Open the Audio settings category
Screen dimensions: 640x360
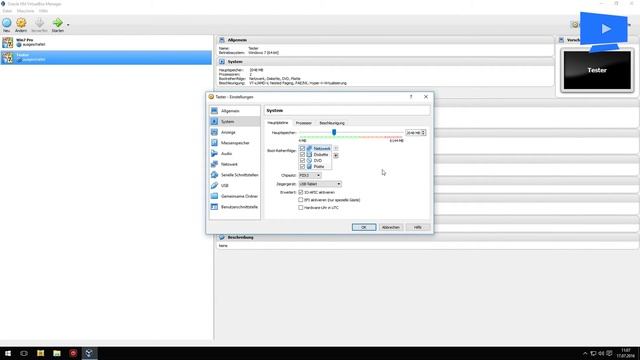pos(235,153)
